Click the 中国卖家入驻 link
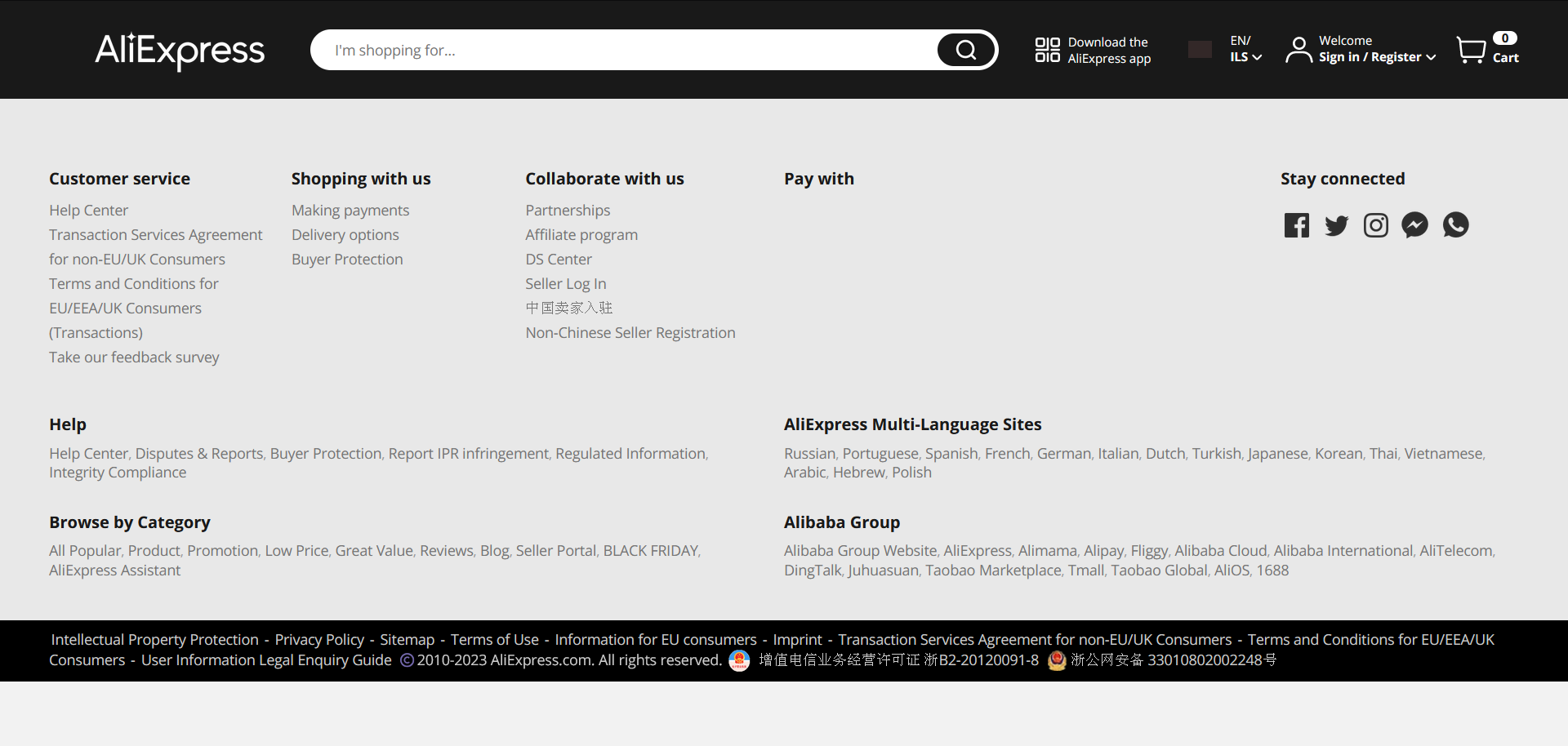 coord(569,309)
